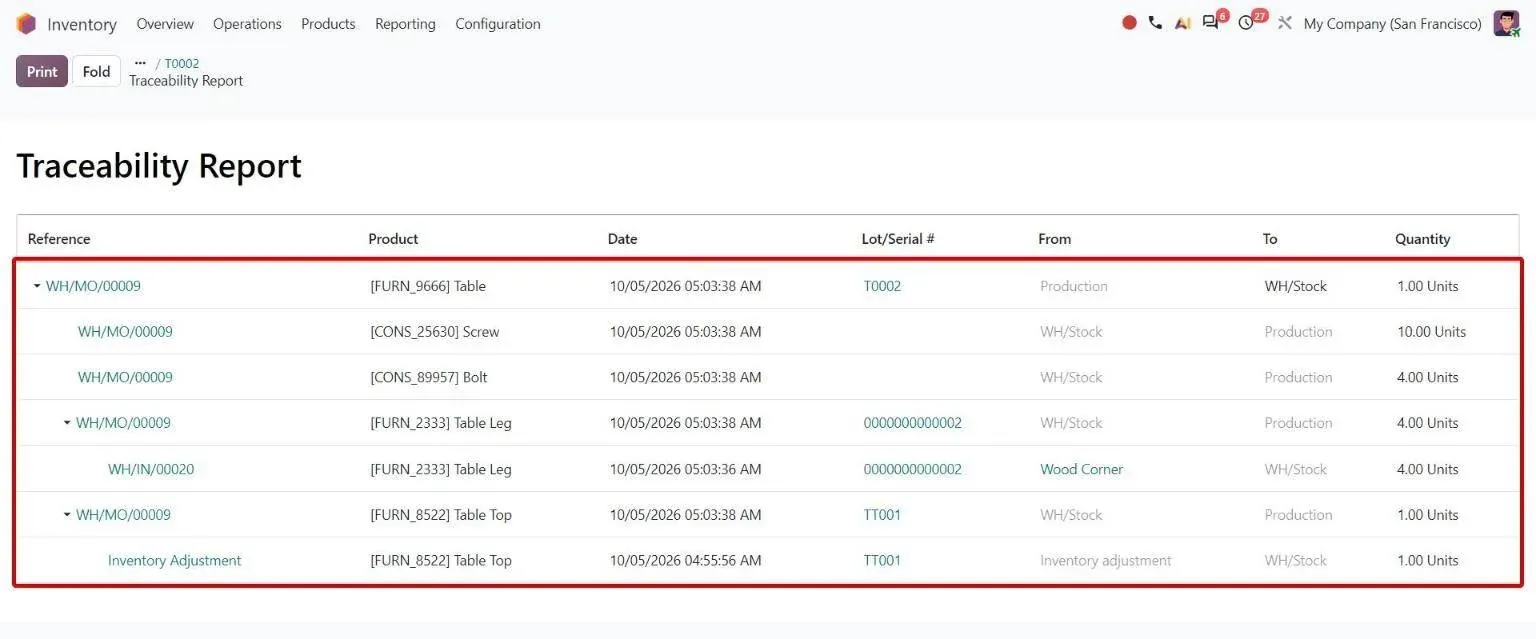Open the conversations messages icon

tap(1211, 23)
